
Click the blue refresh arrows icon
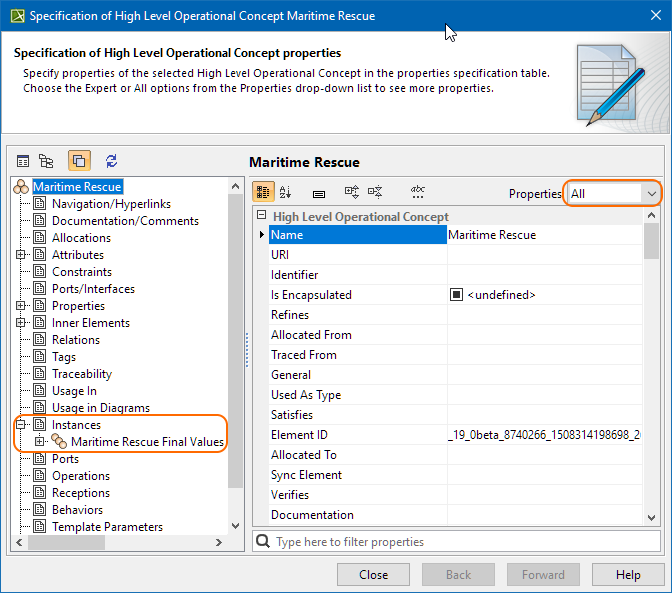click(x=111, y=161)
